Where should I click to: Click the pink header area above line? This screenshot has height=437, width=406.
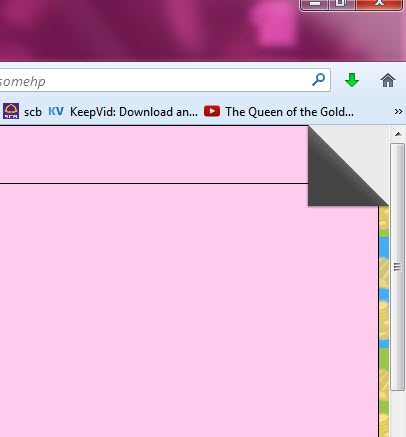pyautogui.click(x=154, y=154)
